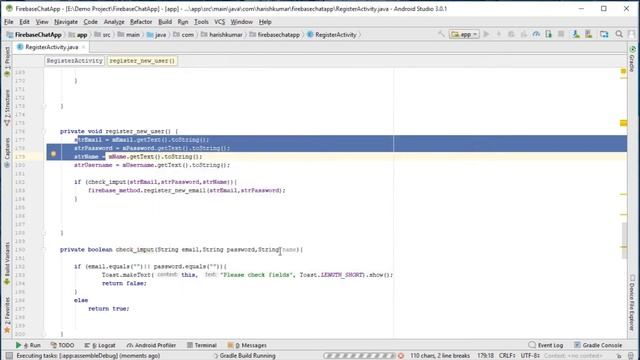Click the fold end marker at line 173
640x360 pixels.
pyautogui.click(x=44, y=106)
